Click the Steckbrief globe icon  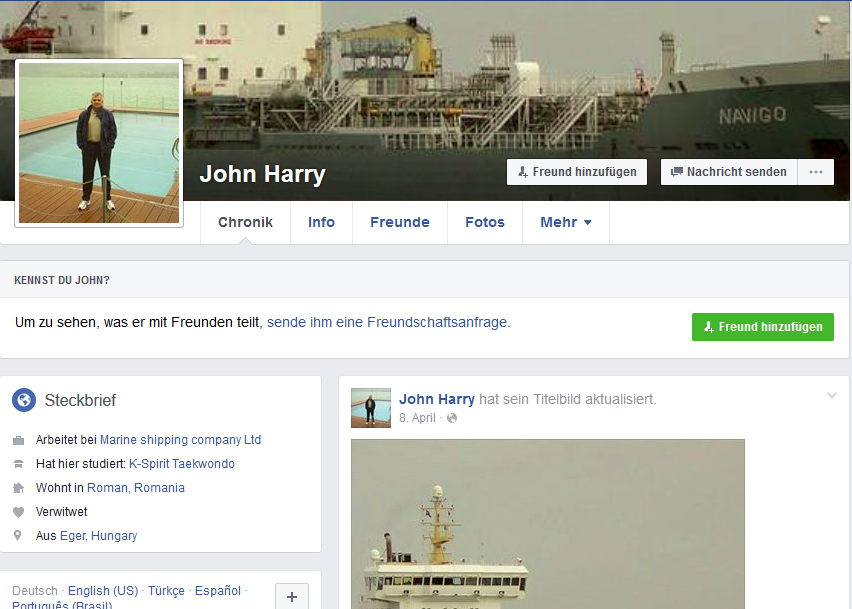[24, 400]
